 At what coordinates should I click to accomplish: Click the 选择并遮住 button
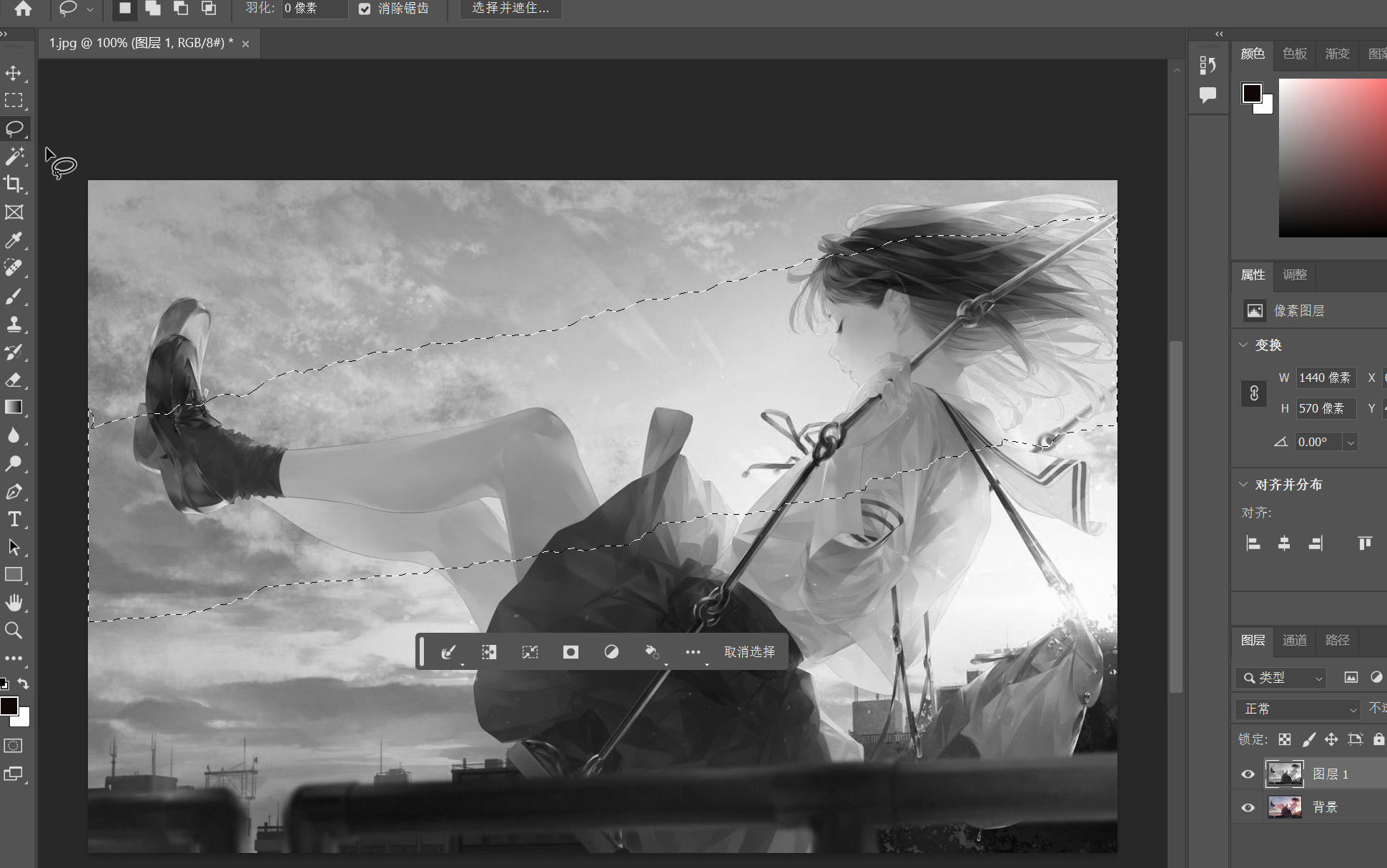point(510,9)
